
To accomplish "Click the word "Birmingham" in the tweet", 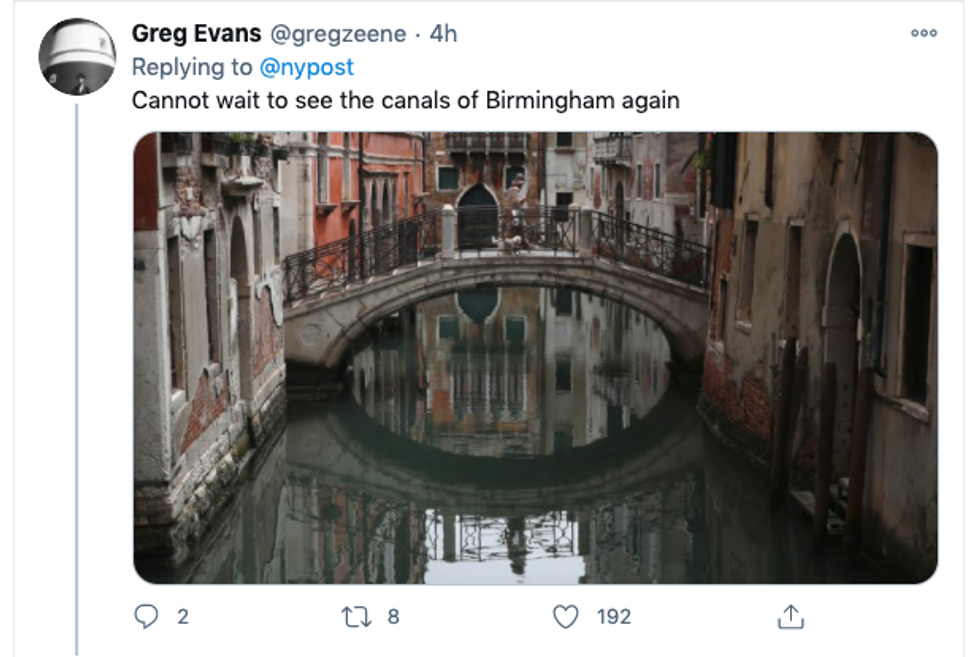I will [x=549, y=101].
